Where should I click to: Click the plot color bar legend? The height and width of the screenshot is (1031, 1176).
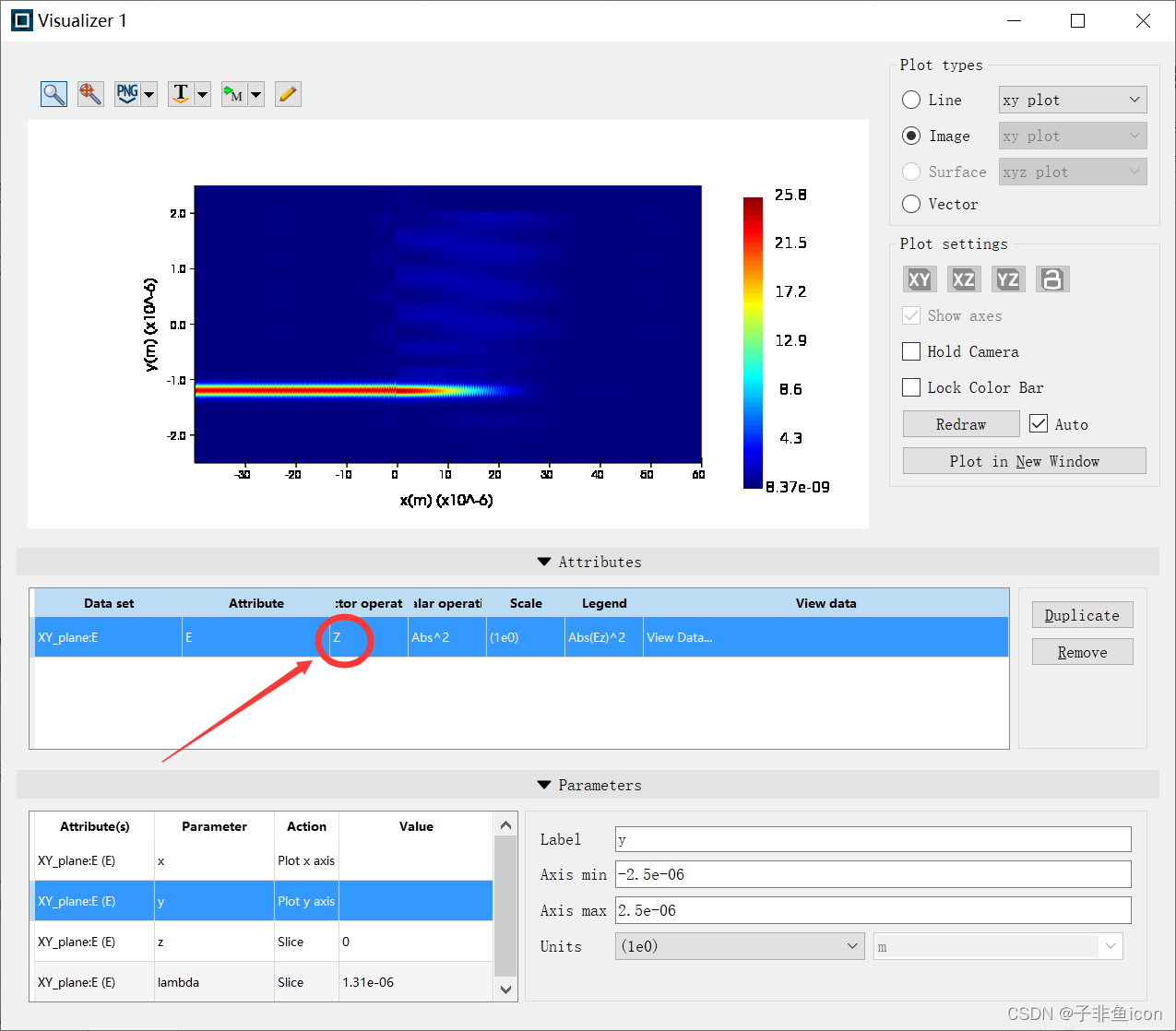click(753, 342)
